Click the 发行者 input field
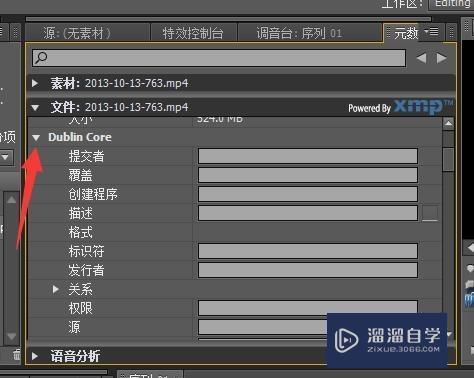This screenshot has height=378, width=474. click(x=308, y=270)
